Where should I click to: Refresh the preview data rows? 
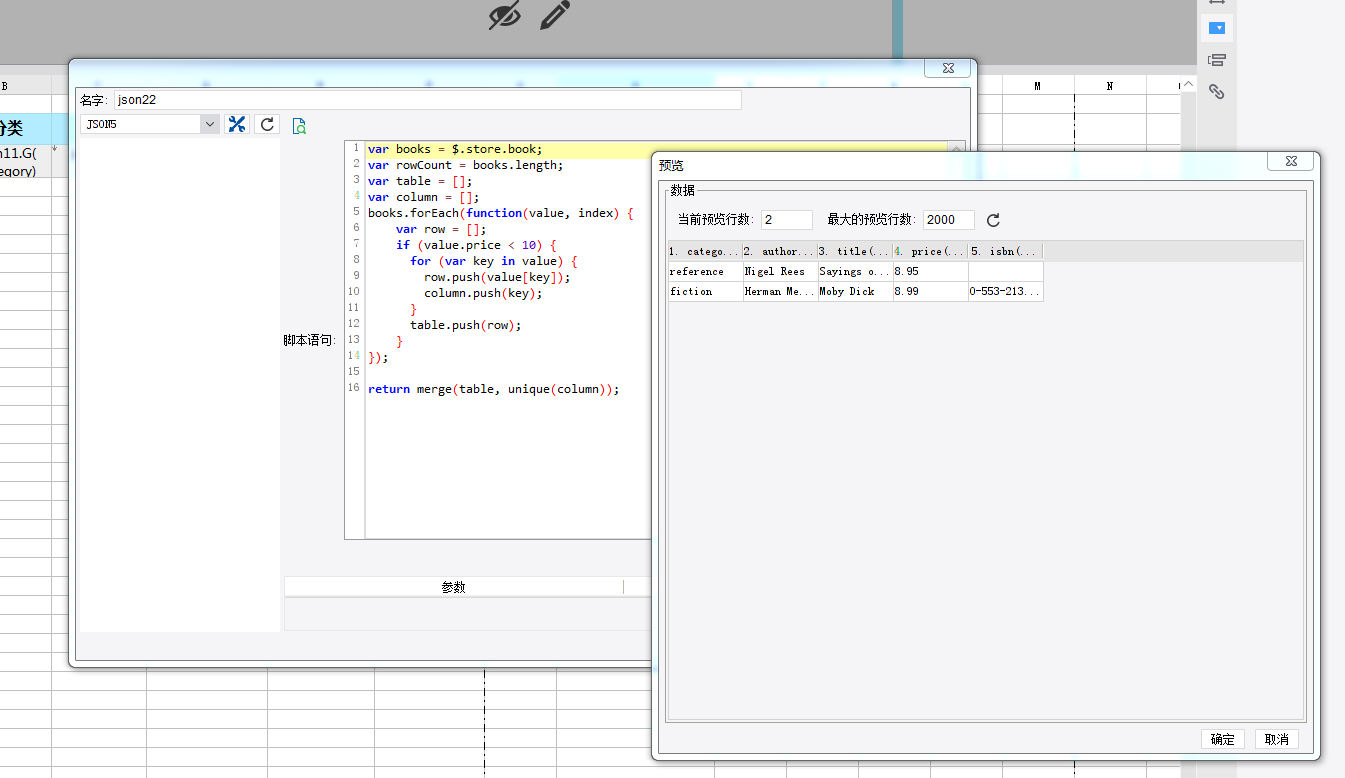point(993,220)
